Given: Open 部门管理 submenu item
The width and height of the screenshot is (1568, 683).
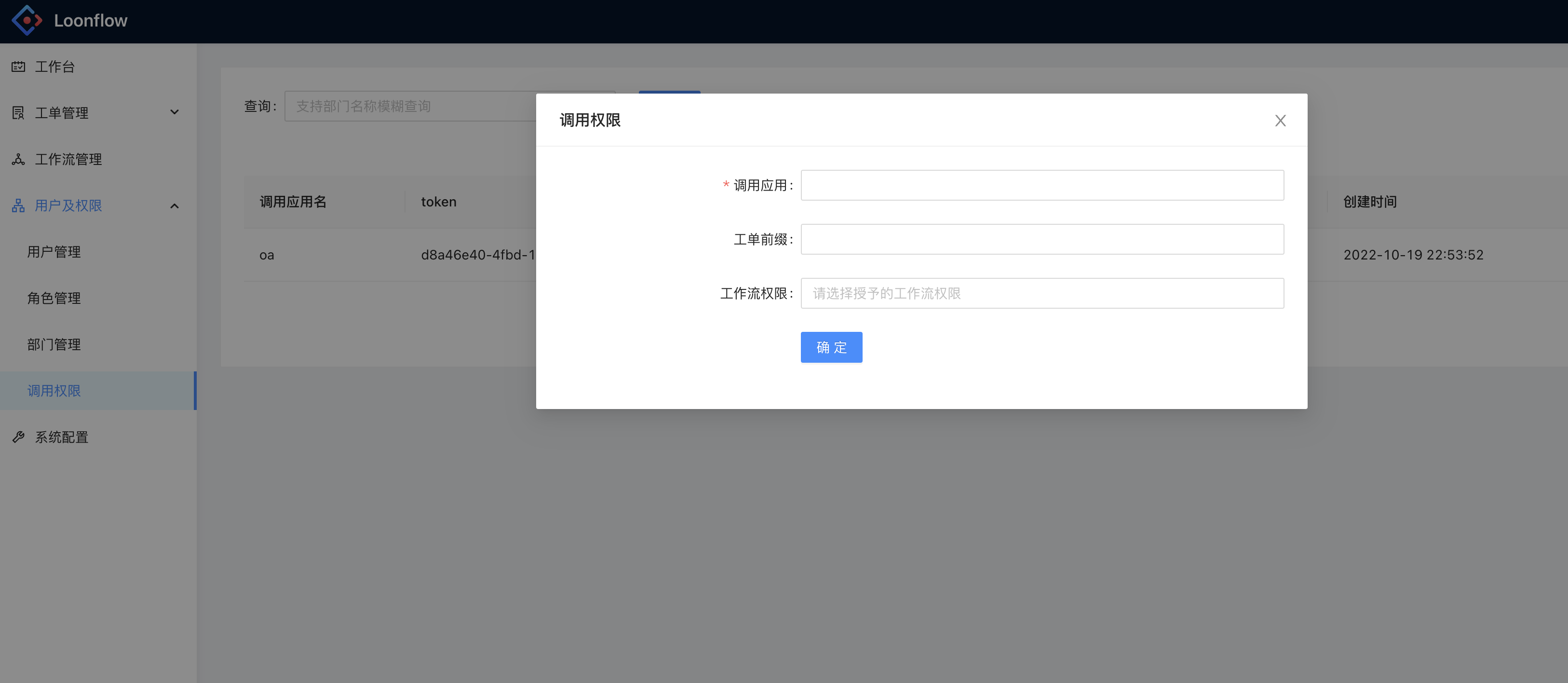Looking at the screenshot, I should (98, 344).
